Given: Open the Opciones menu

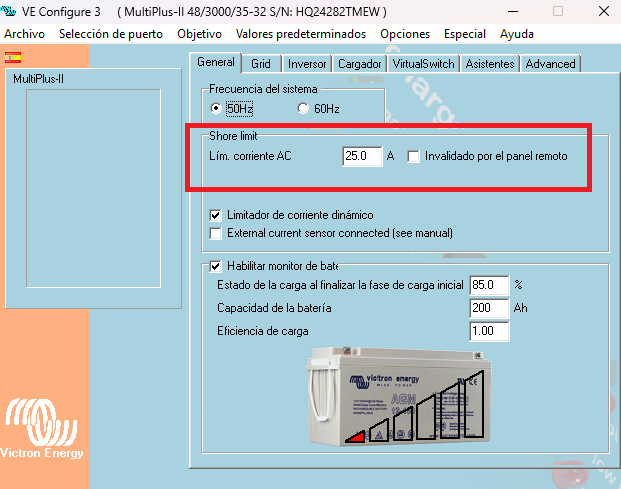Looking at the screenshot, I should pos(405,34).
